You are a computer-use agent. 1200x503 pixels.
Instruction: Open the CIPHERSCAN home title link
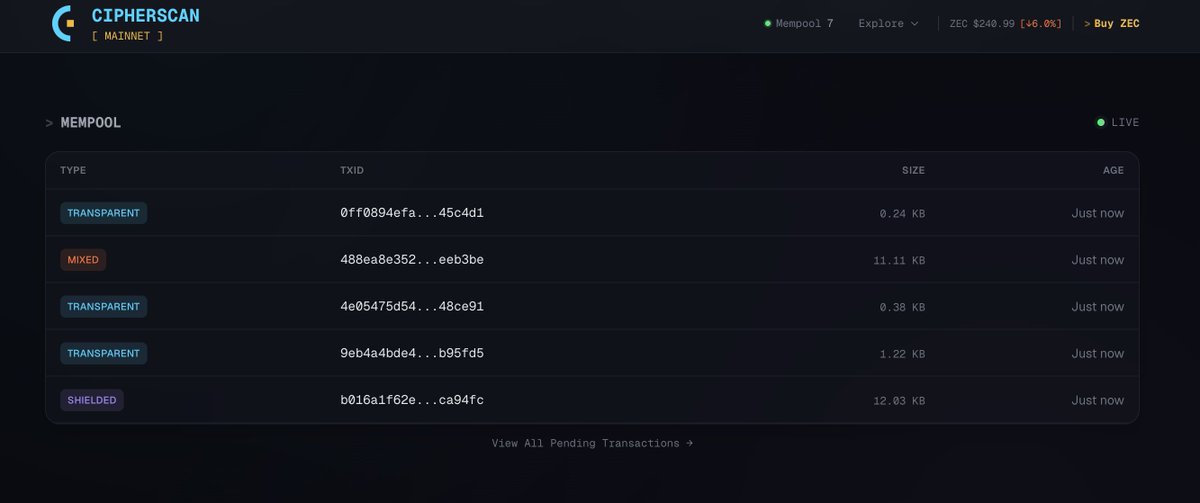[145, 15]
